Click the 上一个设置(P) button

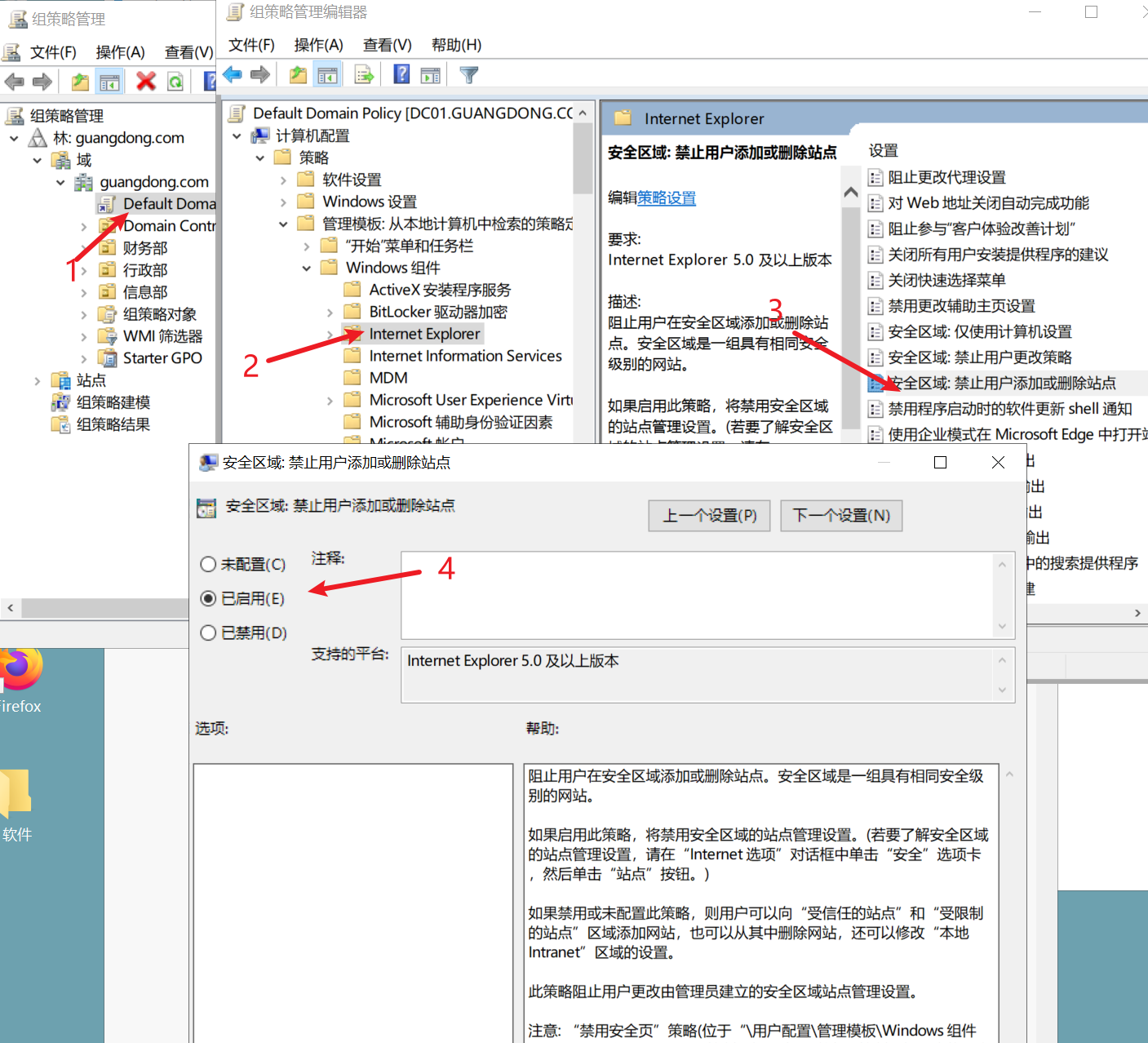point(709,516)
